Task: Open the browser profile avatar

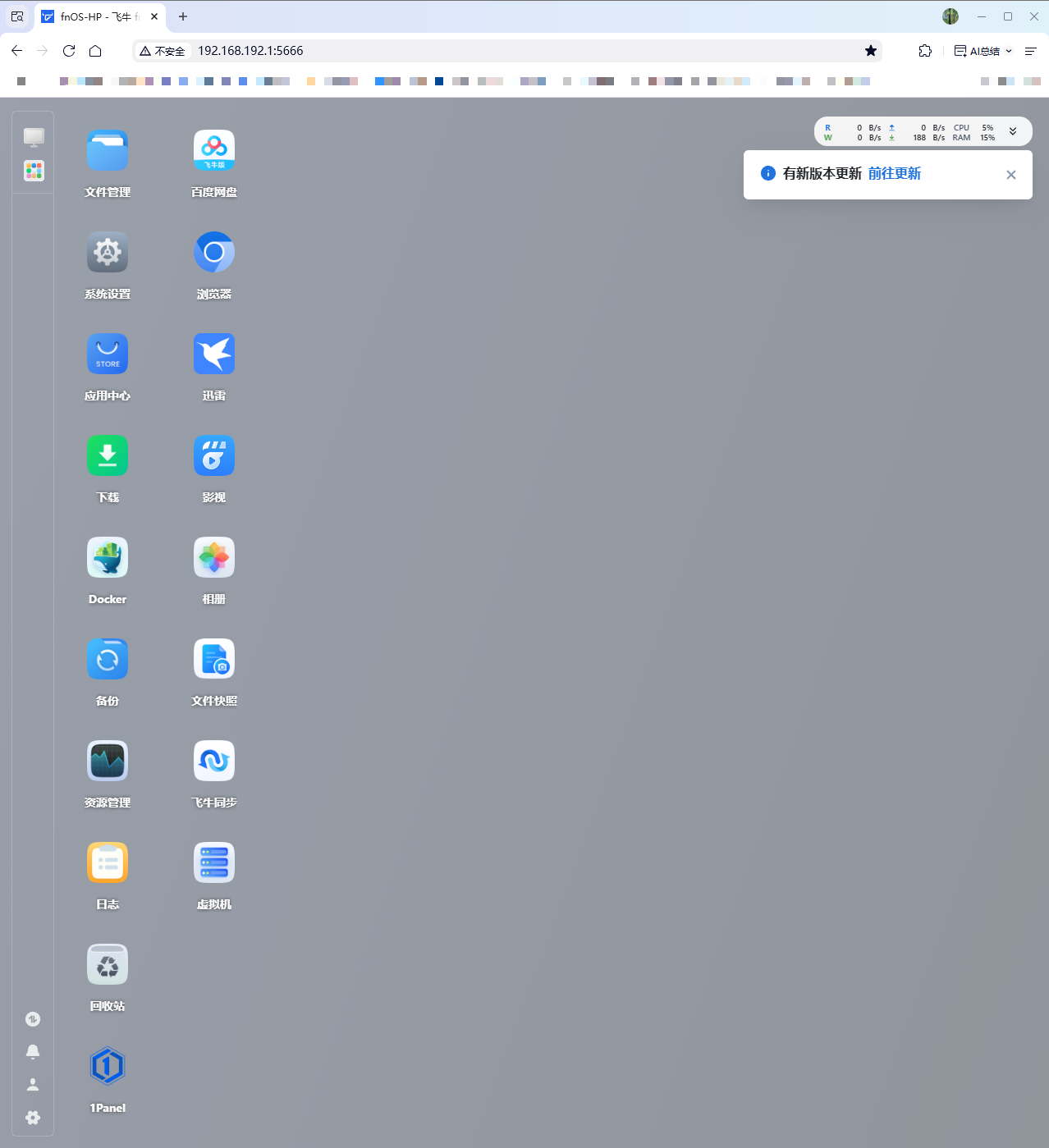Action: 951,16
